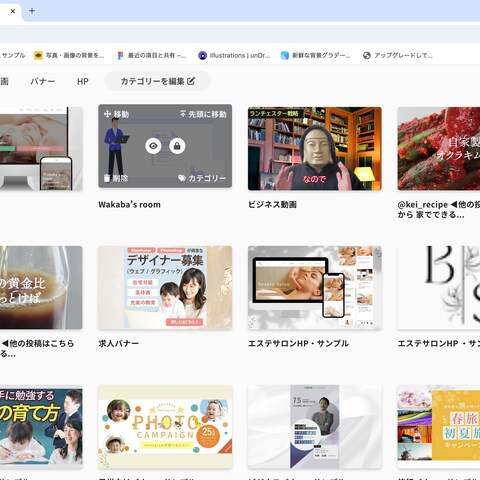This screenshot has height=480, width=480.
Task: Click the ビジネス動画 title text
Action: click(272, 204)
